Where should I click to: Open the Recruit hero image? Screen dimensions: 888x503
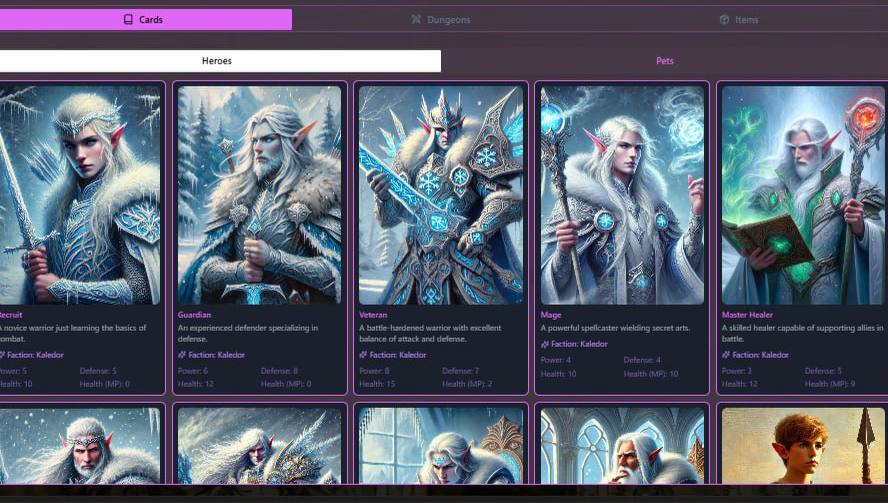coord(80,195)
